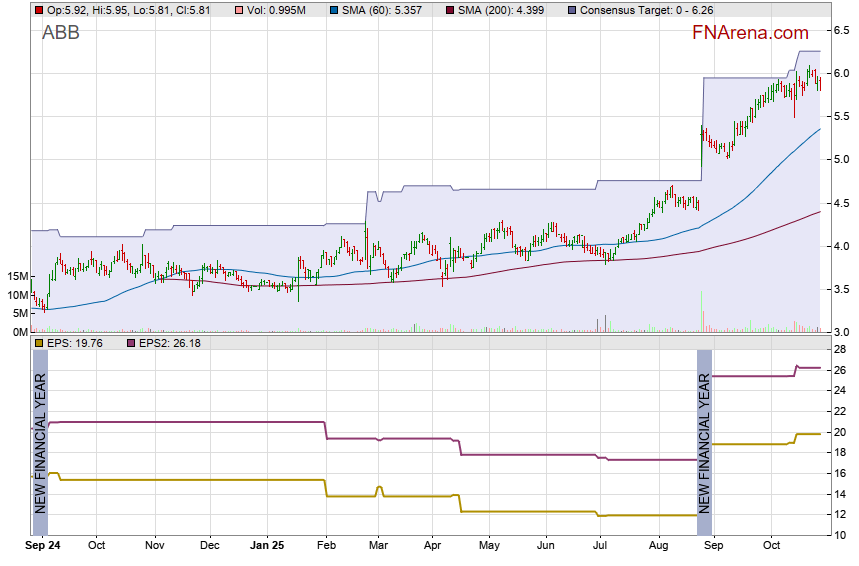Click the 'Sep 24' date axis label
The image size is (859, 566).
coord(43,546)
